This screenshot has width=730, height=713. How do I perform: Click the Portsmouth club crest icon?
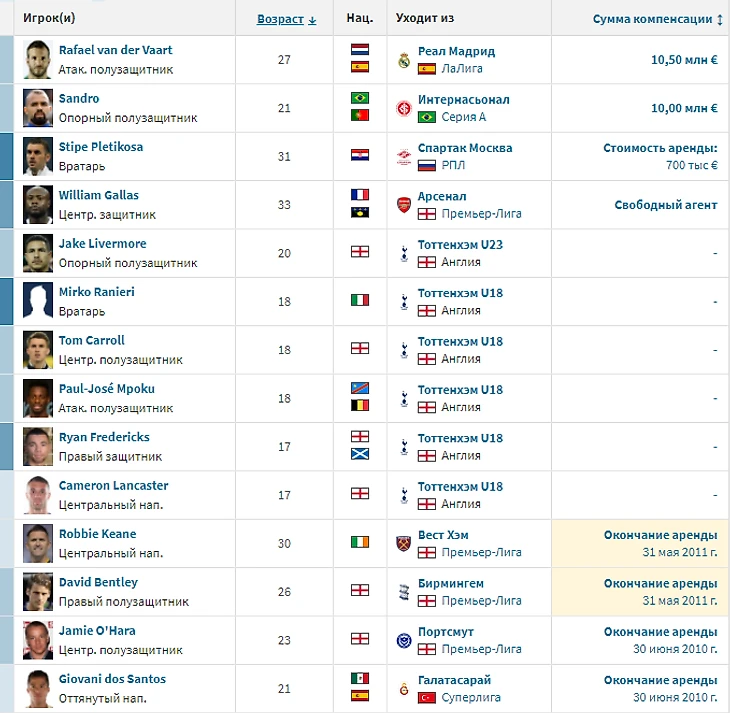[404, 640]
